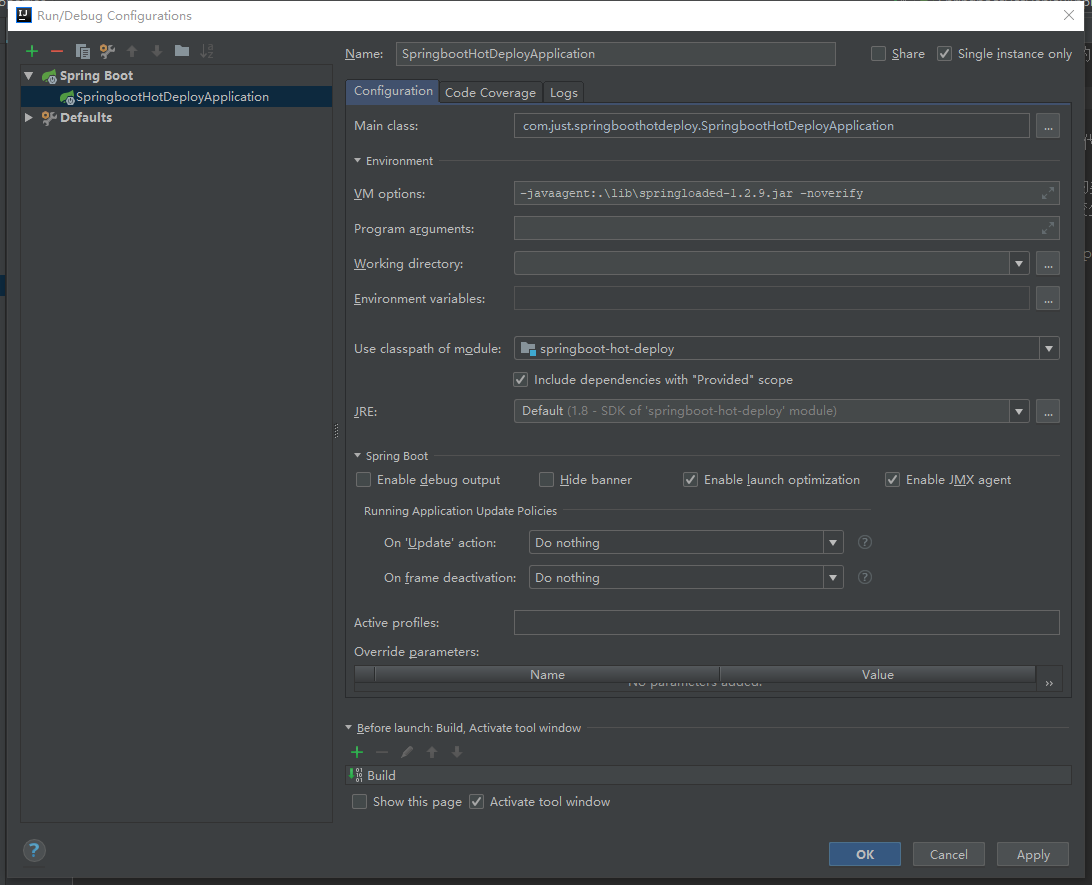Toggle the Share checkbox
Image resolution: width=1092 pixels, height=885 pixels.
pyautogui.click(x=878, y=54)
